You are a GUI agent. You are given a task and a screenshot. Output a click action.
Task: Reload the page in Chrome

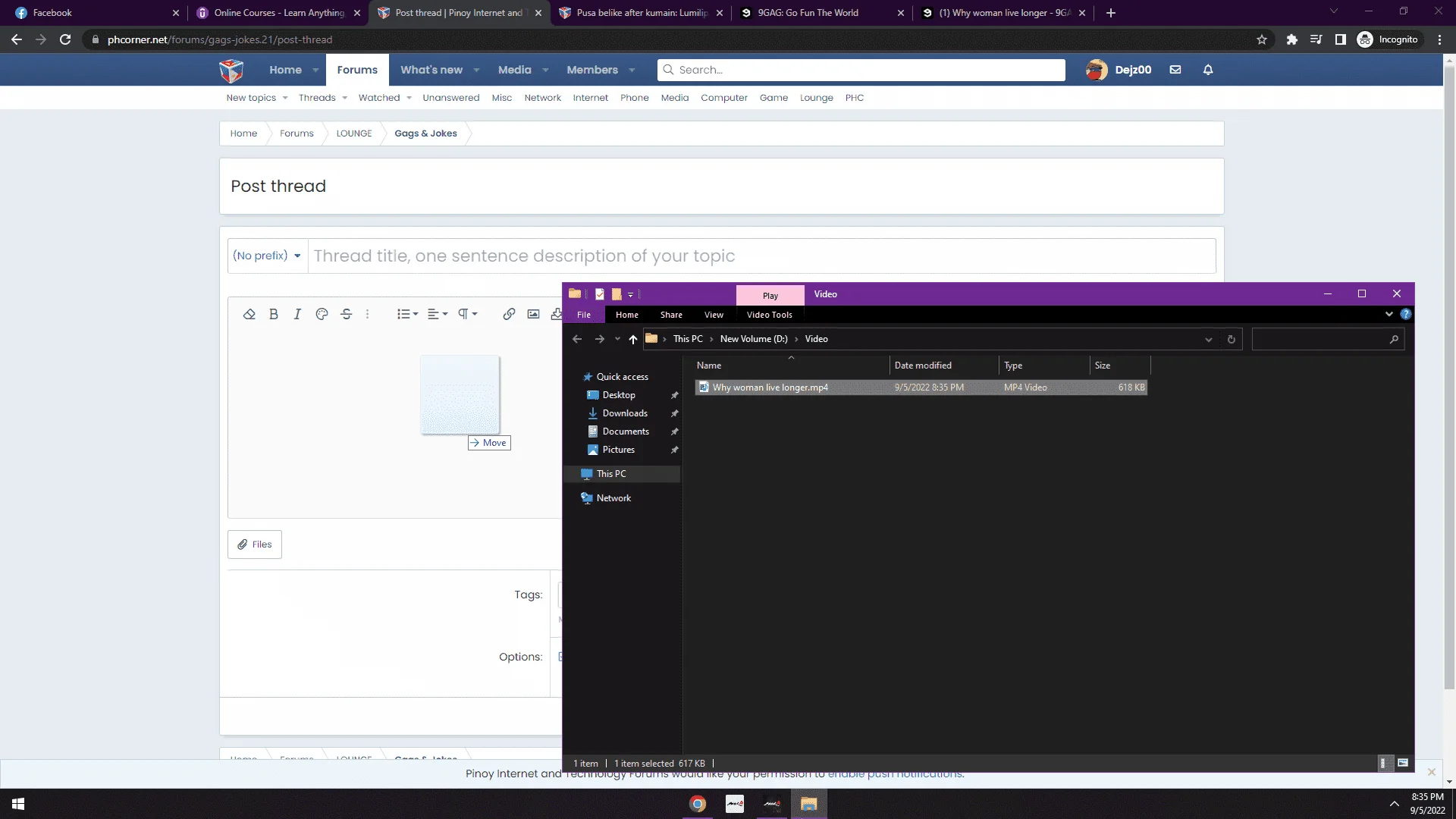click(x=65, y=39)
